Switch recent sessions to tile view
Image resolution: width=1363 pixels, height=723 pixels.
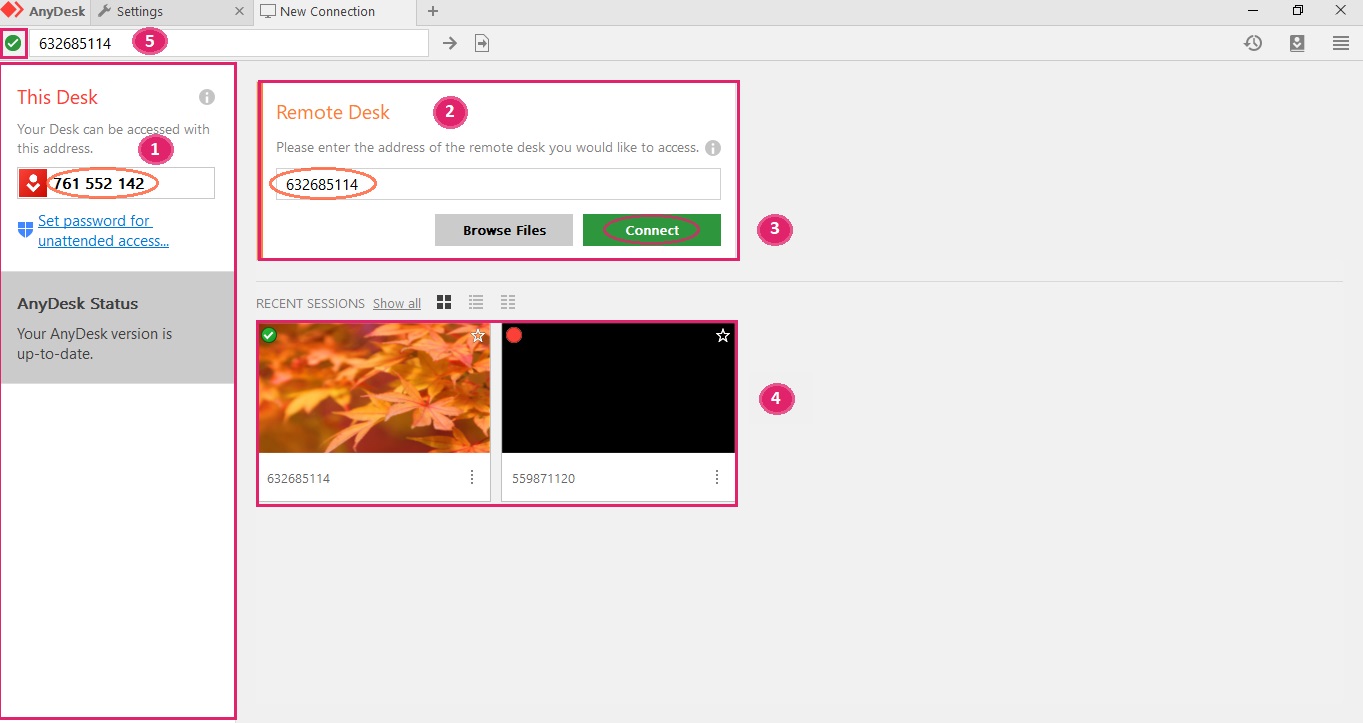(444, 303)
